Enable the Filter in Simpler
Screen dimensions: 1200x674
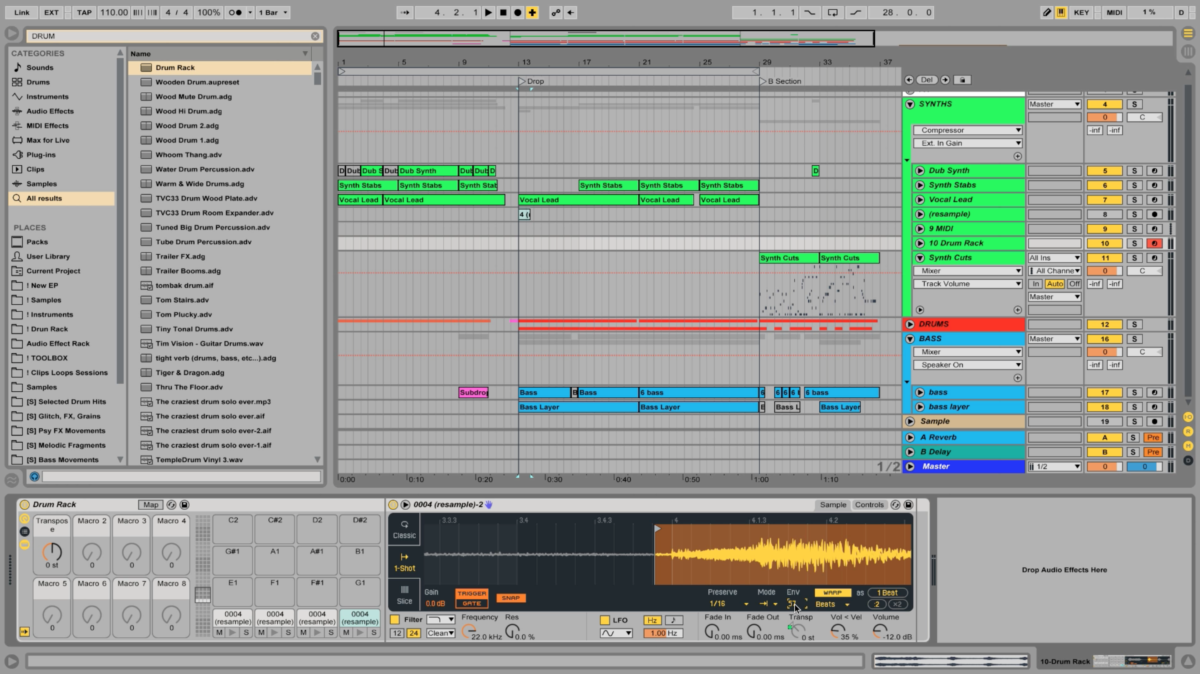[x=395, y=620]
